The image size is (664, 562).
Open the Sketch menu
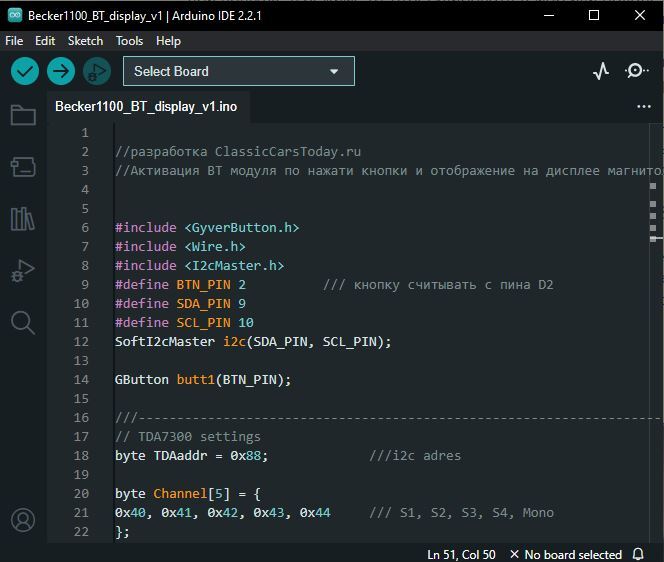tap(85, 41)
